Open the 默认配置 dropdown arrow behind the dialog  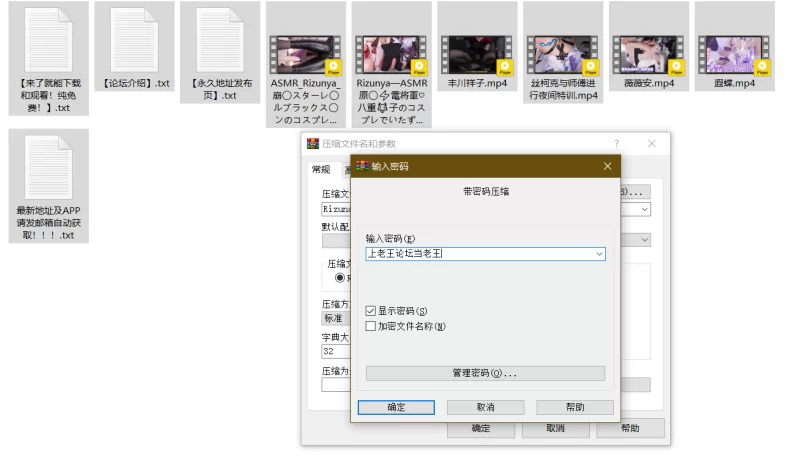(644, 240)
